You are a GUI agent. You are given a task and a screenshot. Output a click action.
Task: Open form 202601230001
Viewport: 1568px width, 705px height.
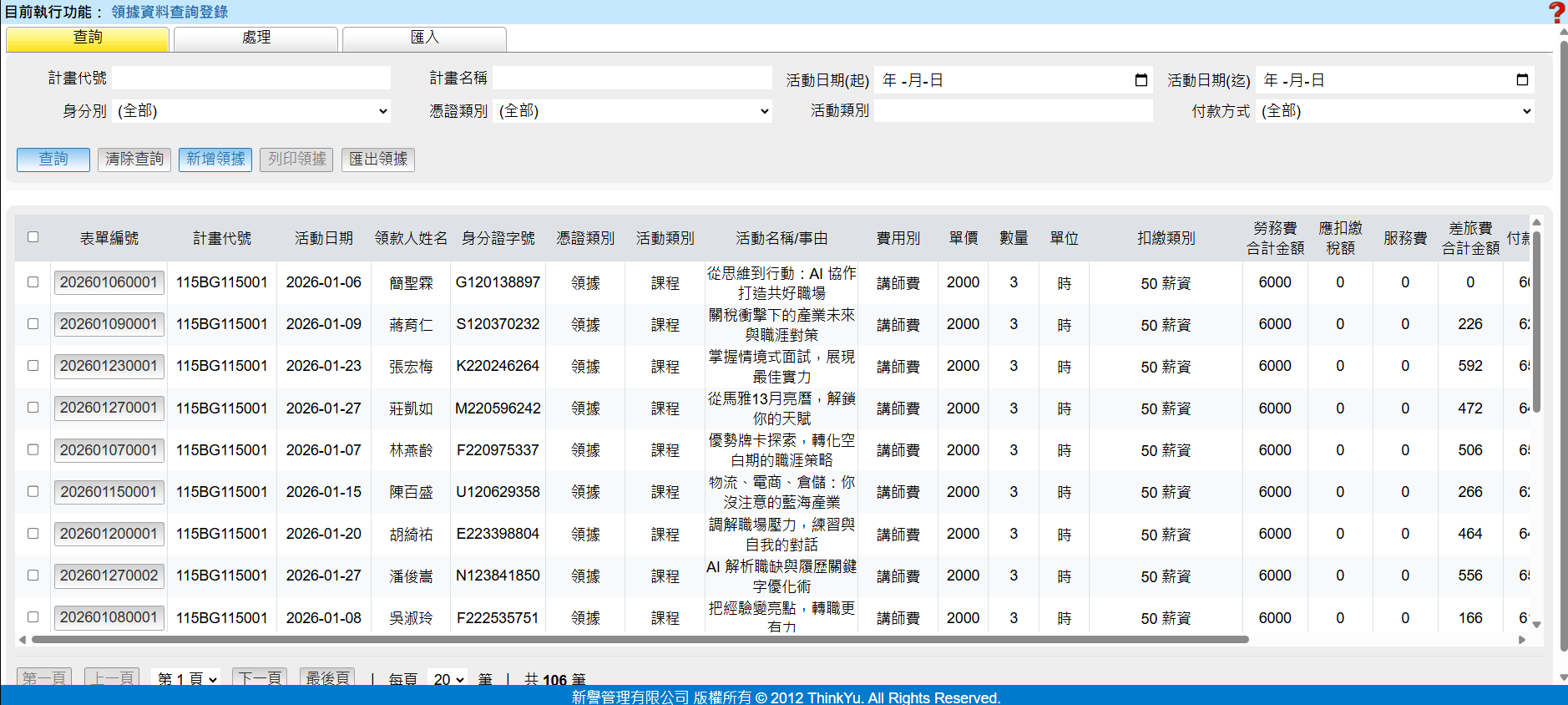tap(109, 366)
